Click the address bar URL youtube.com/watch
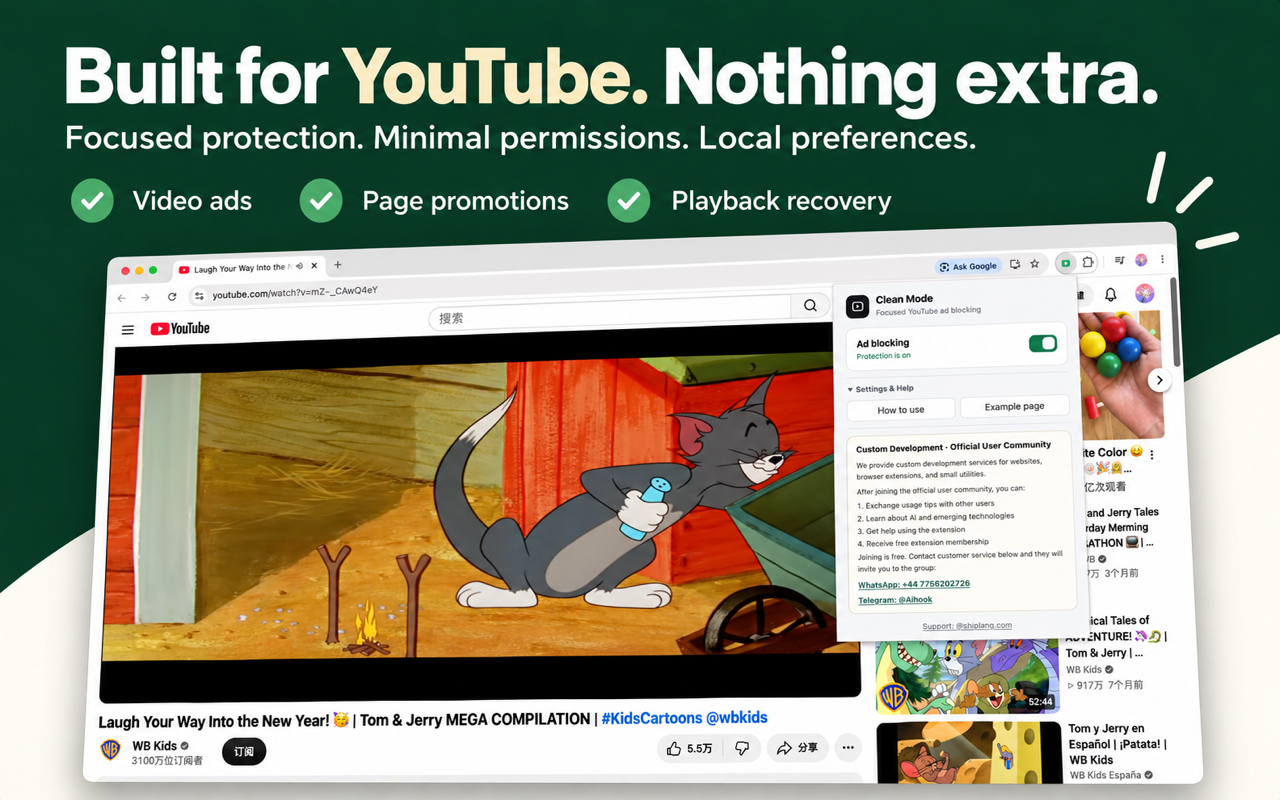1280x800 pixels. 295,293
